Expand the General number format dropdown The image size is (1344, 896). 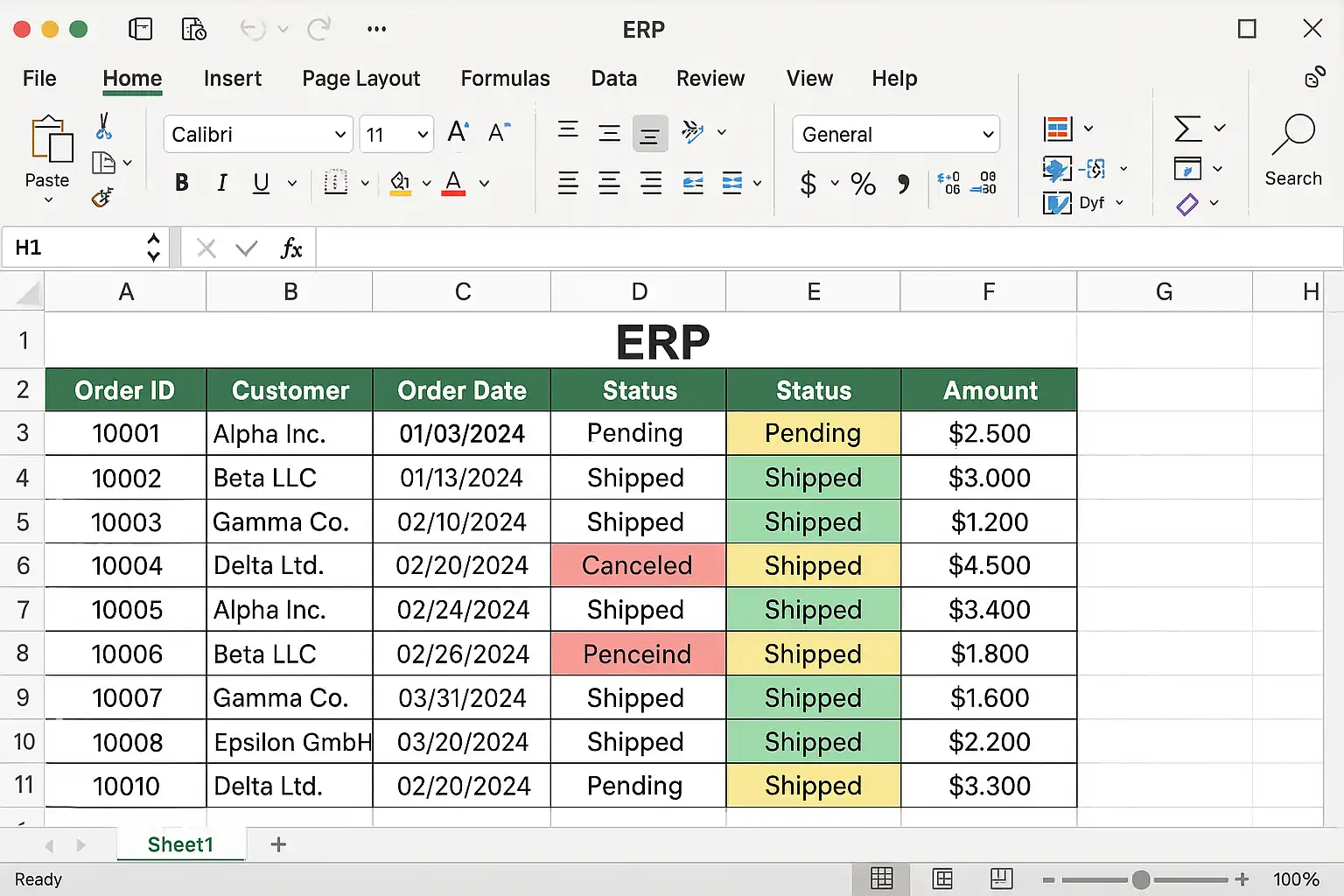click(988, 135)
